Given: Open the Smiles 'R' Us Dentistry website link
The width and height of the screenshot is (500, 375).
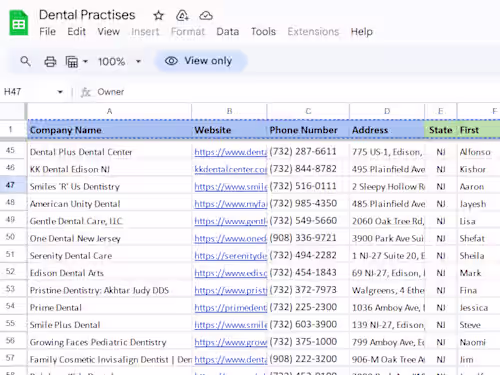Looking at the screenshot, I should [x=231, y=186].
